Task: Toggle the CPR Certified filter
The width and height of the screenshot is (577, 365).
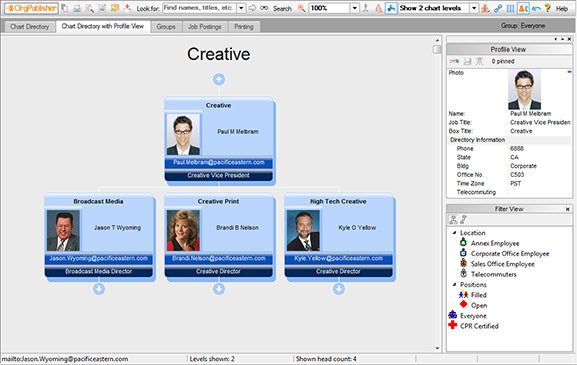Action: point(479,326)
